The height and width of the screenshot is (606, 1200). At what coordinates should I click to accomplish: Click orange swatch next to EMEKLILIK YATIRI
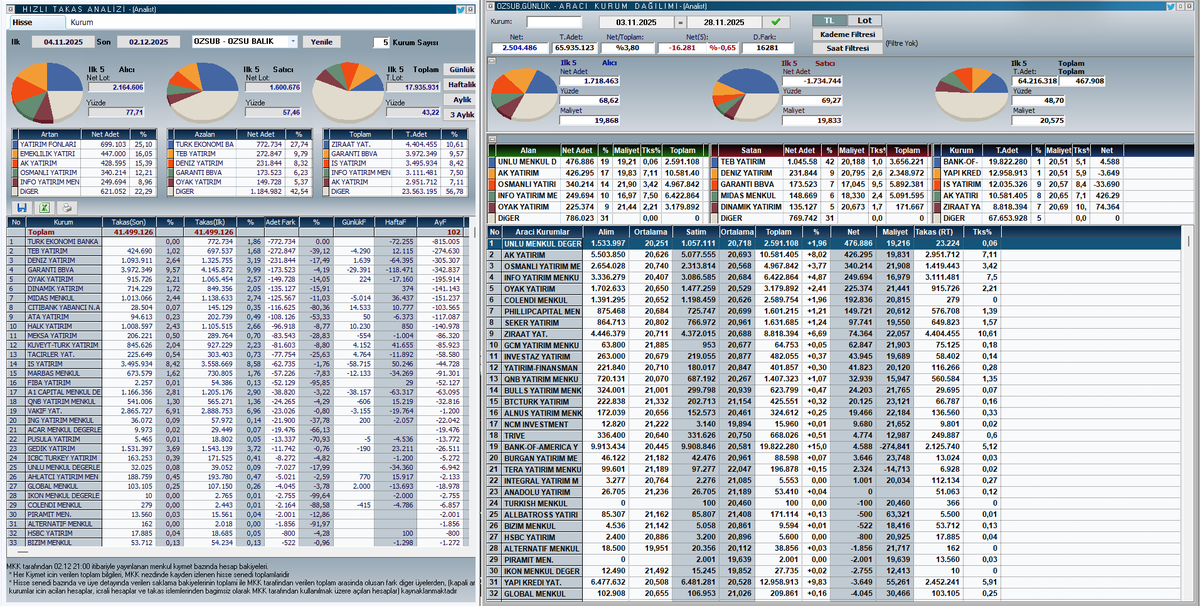13,152
